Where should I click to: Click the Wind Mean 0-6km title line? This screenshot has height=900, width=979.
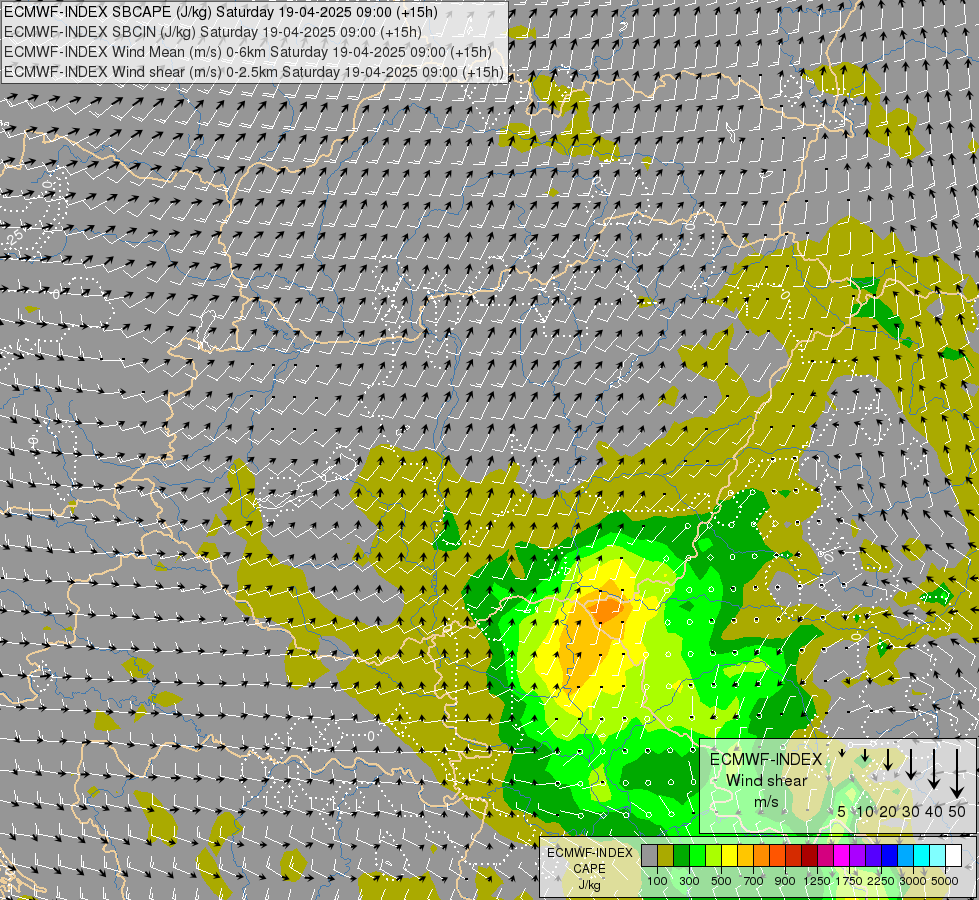pos(248,52)
